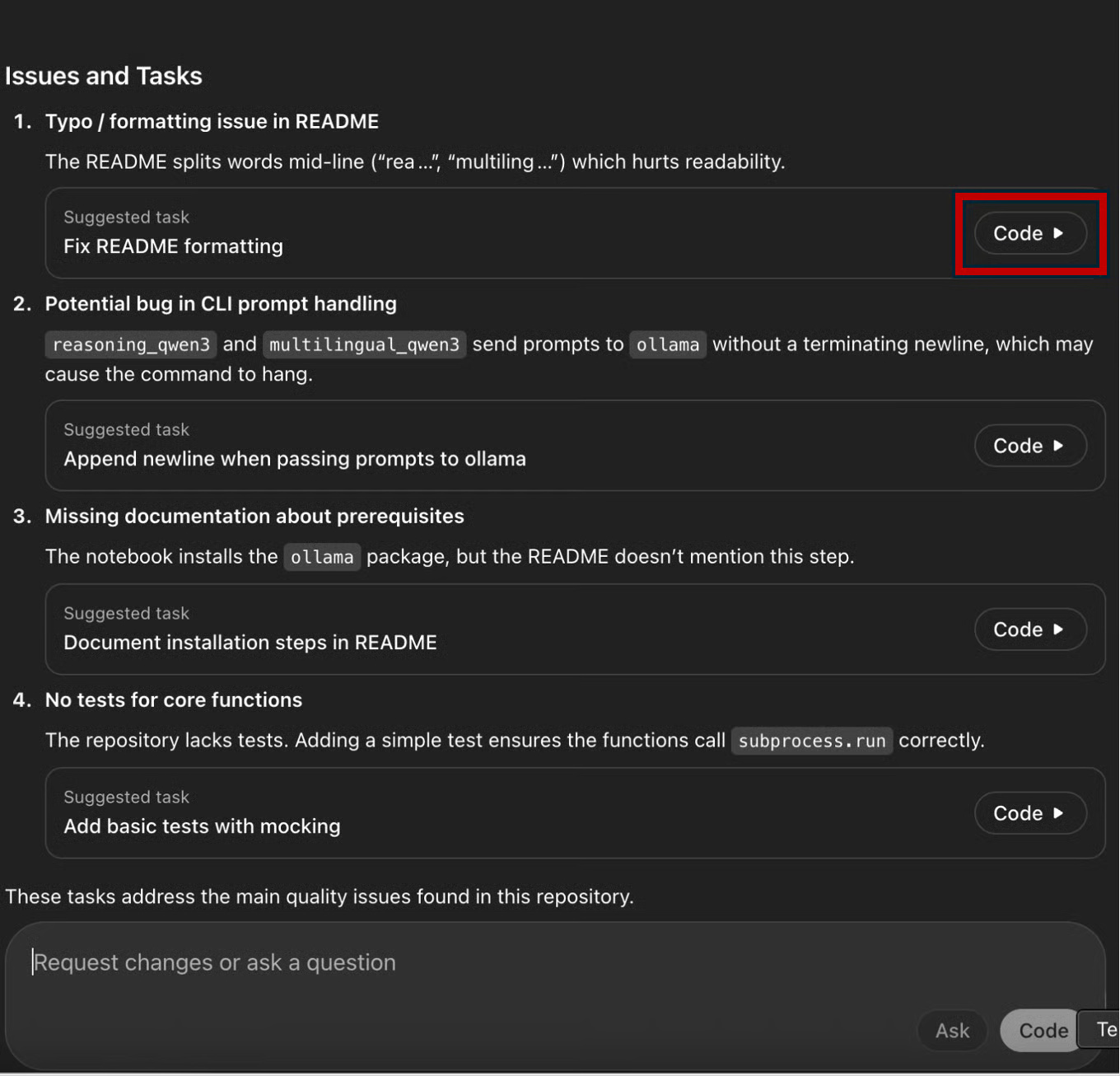Click the play arrow on Fix README formatting's Code button
This screenshot has height=1076, width=1120.
1059,233
